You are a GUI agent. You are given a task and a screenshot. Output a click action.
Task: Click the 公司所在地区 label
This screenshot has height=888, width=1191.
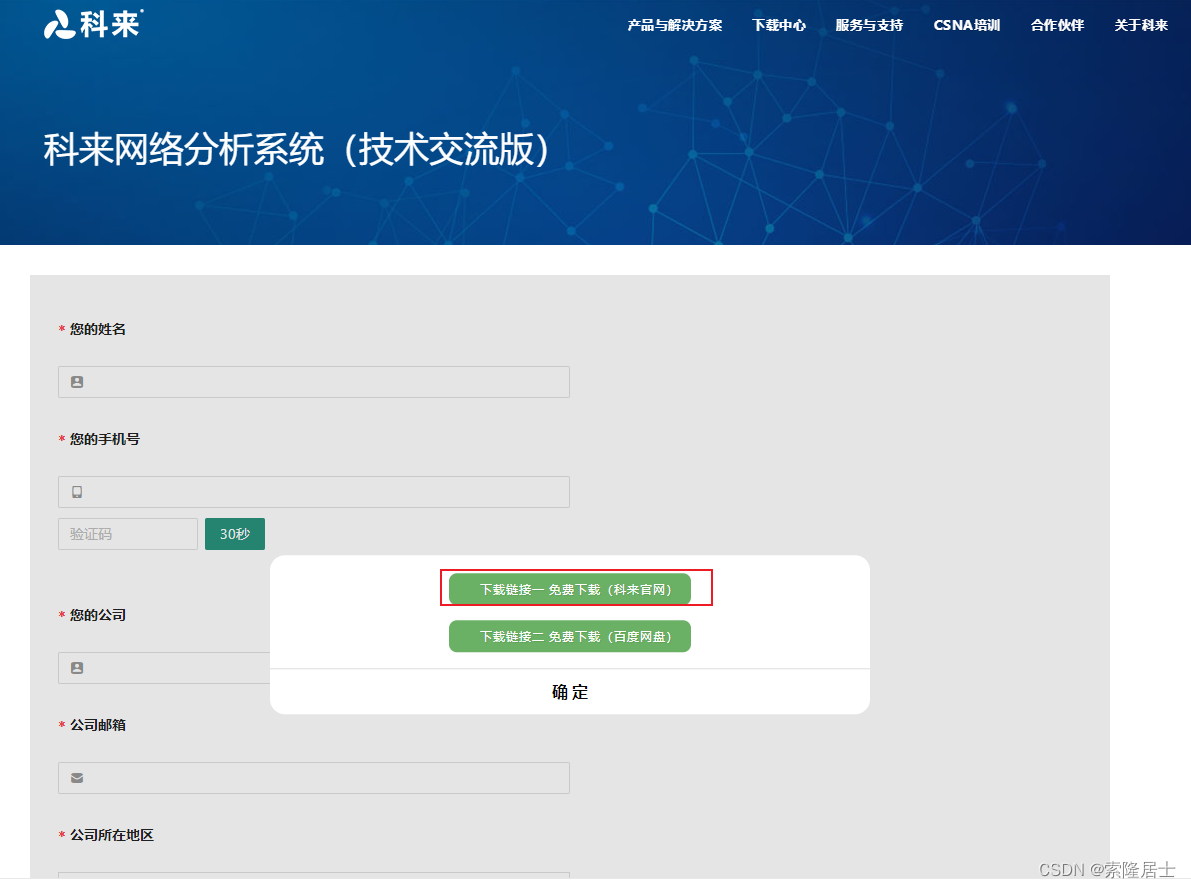tap(112, 836)
